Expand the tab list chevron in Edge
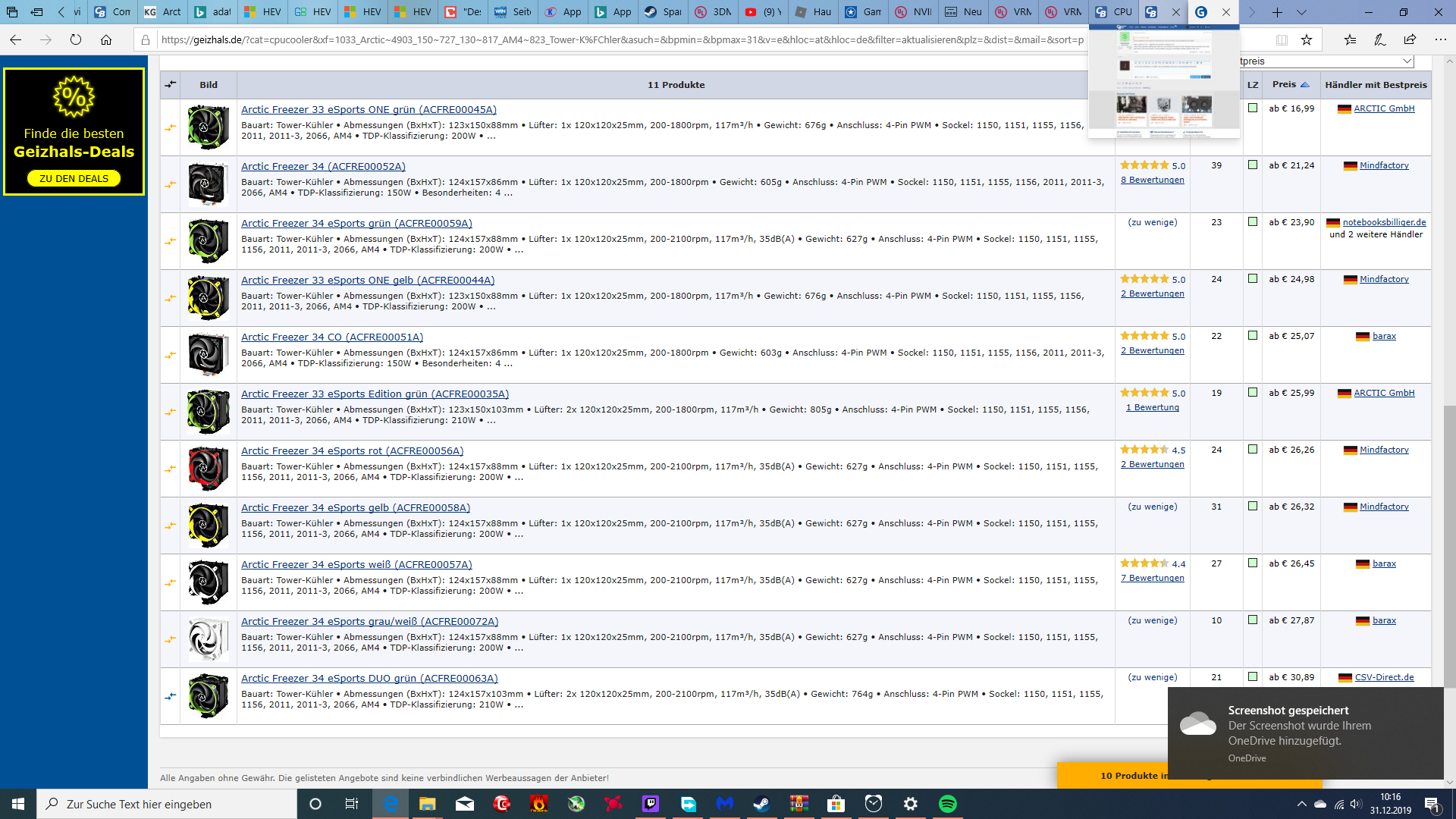1456x819 pixels. point(1301,12)
